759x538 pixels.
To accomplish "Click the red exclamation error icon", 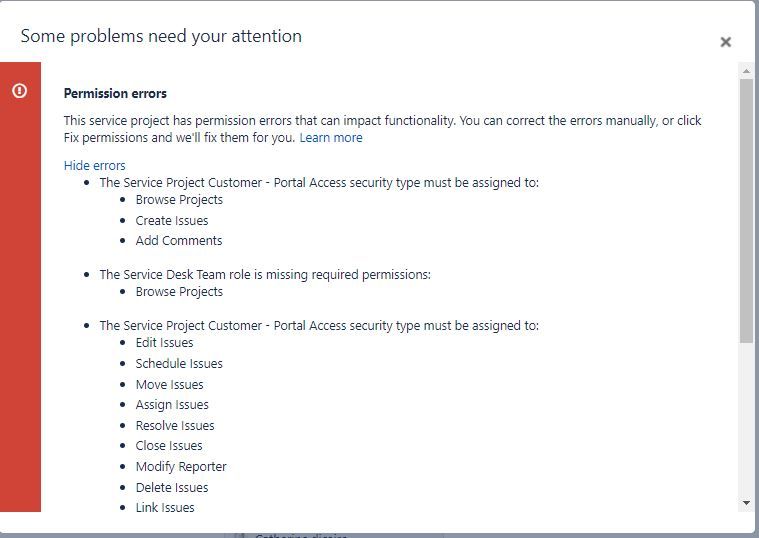I will tap(19, 91).
